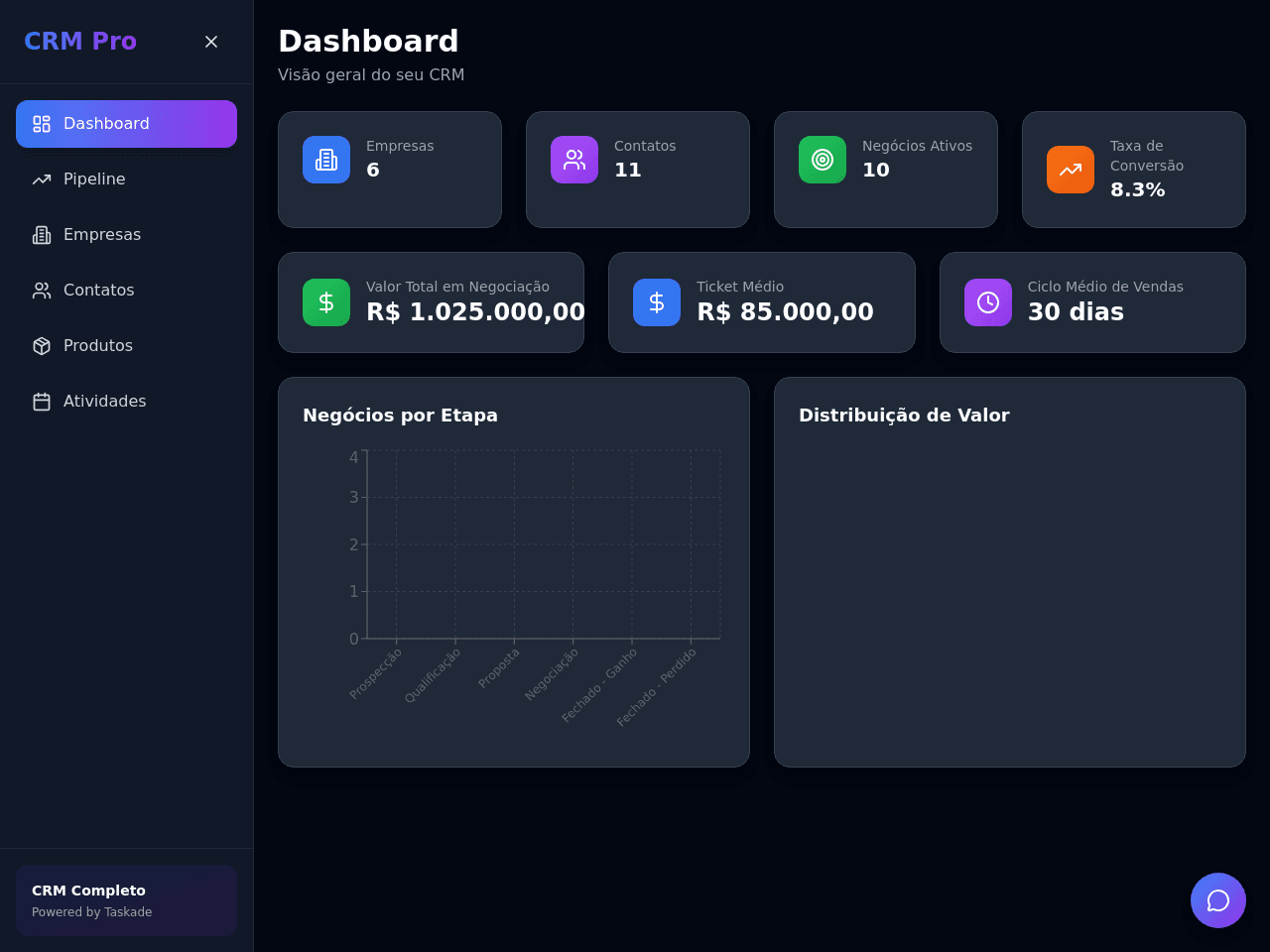Click the green target icon for Negócios Ativos
The image size is (1270, 952).
click(x=823, y=160)
